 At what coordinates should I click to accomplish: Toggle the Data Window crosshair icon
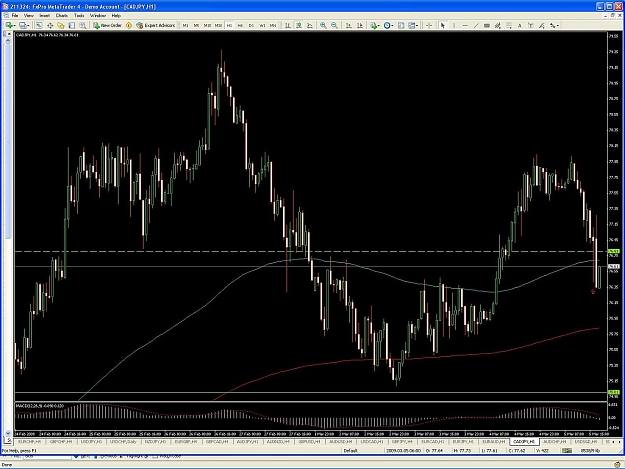pyautogui.click(x=50, y=25)
